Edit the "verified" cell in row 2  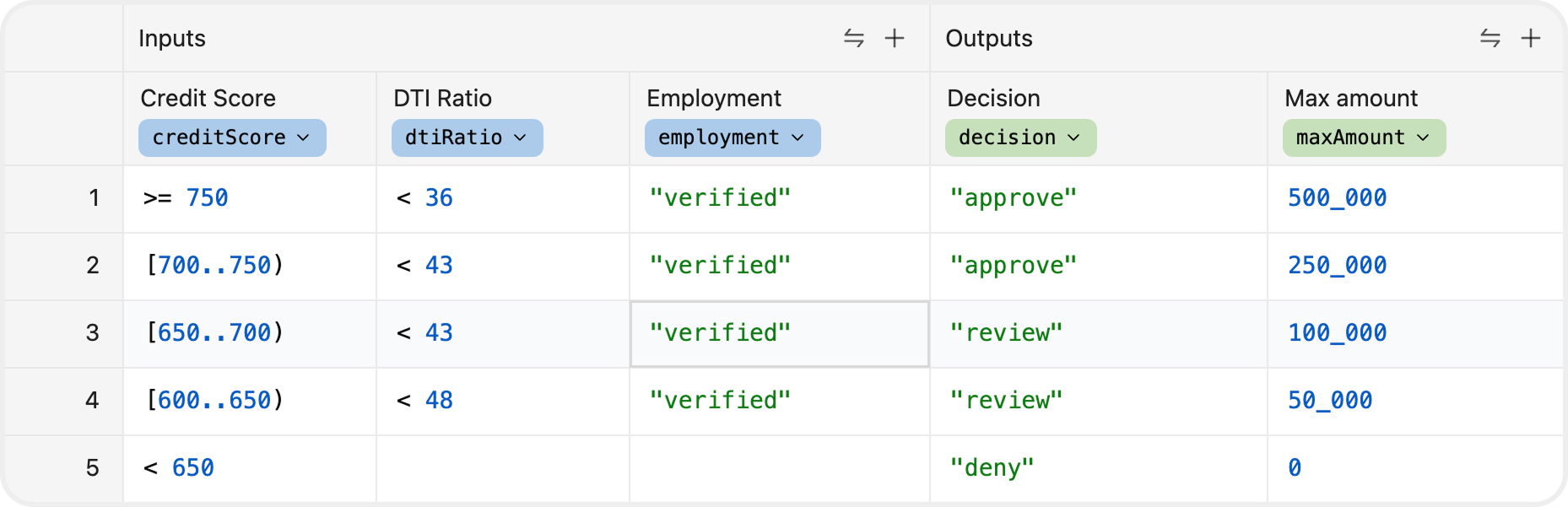pos(780,266)
